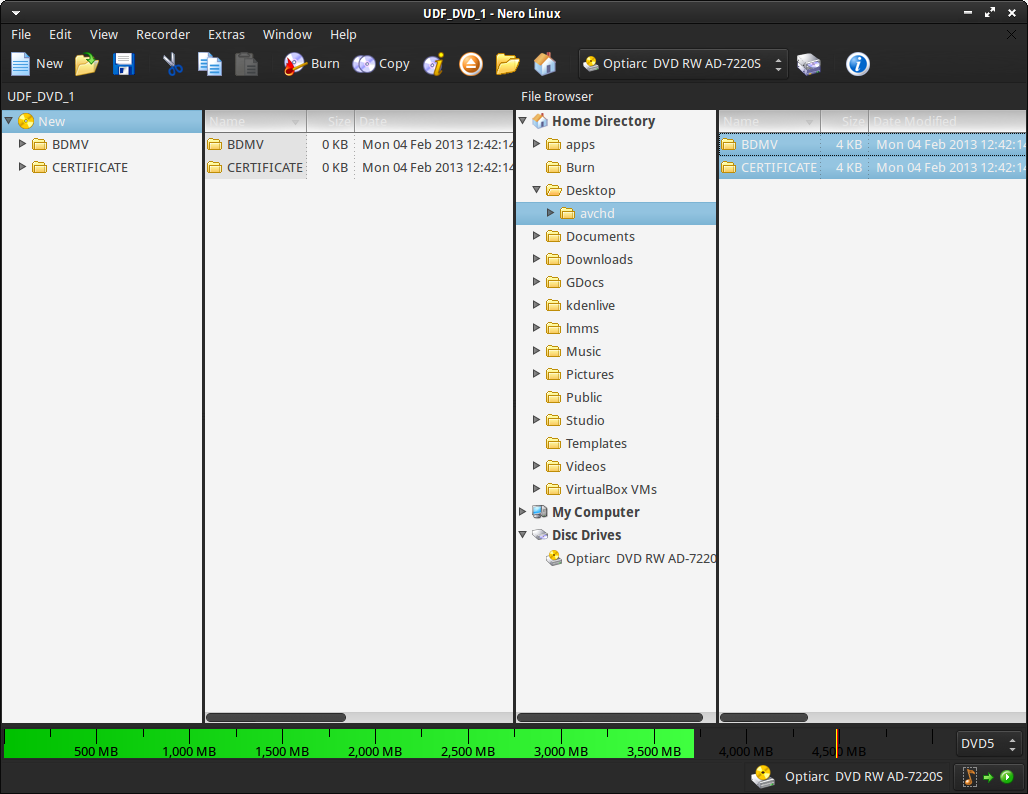Collapse the Home Directory tree node

[523, 121]
